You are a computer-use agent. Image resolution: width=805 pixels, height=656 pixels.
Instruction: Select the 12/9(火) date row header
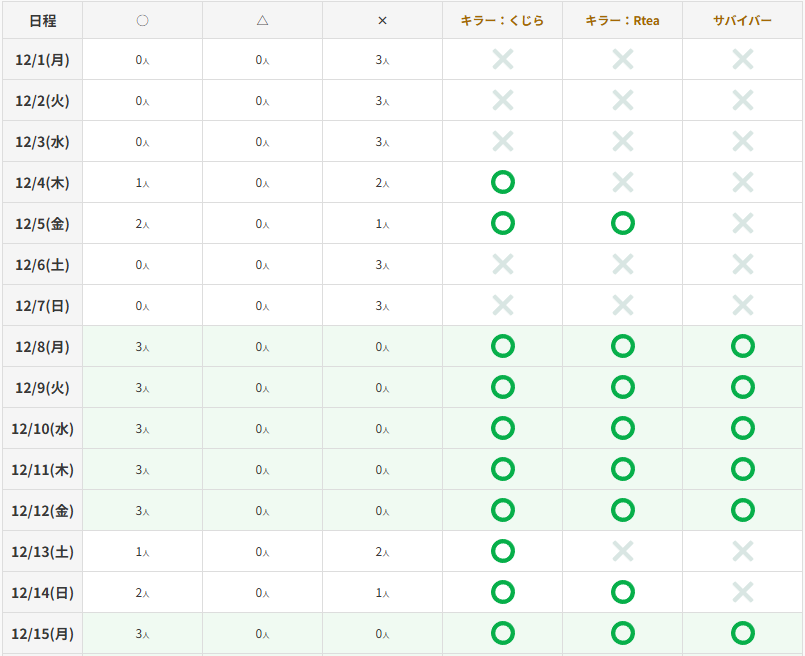click(43, 388)
